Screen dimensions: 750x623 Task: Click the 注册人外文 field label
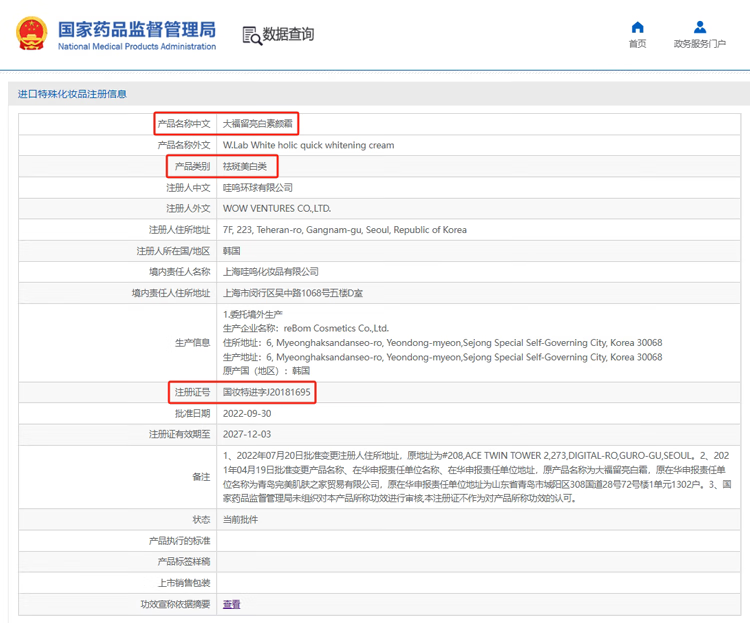click(x=188, y=209)
